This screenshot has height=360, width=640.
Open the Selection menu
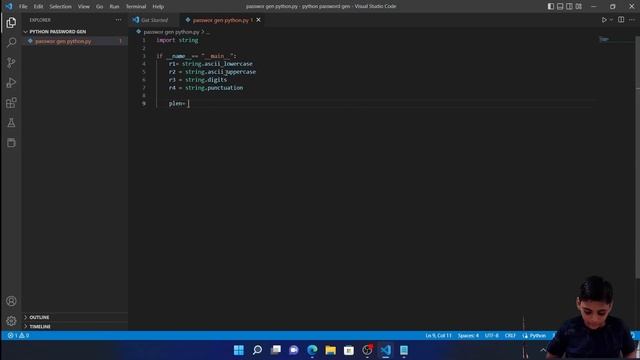click(60, 7)
